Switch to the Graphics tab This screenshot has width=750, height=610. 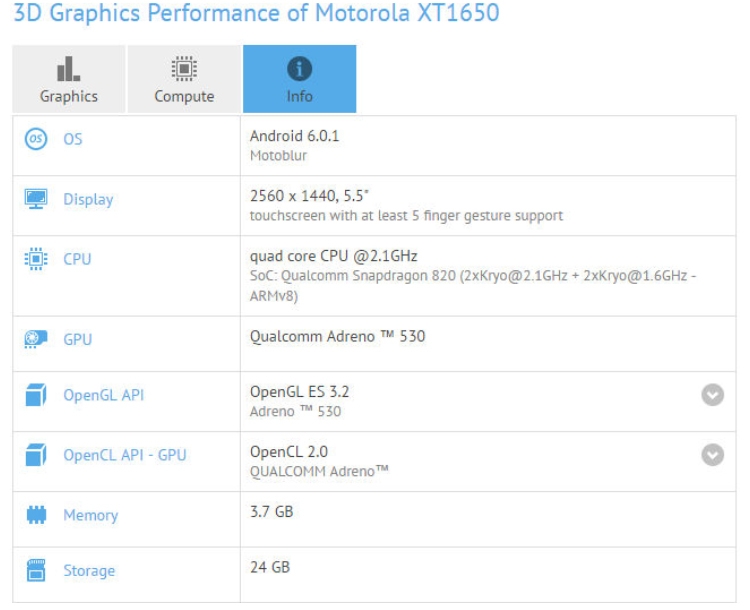[x=68, y=81]
